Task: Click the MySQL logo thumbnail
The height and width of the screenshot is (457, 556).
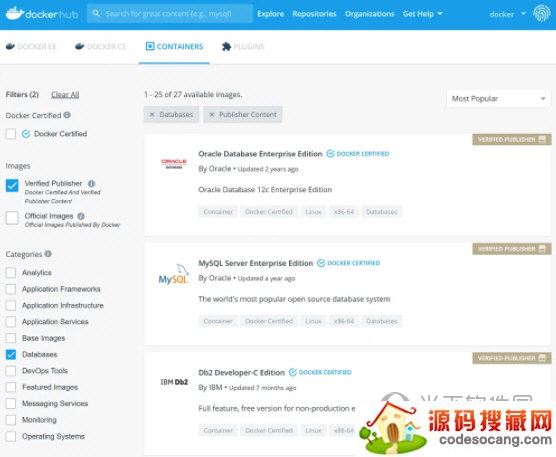Action: point(174,274)
